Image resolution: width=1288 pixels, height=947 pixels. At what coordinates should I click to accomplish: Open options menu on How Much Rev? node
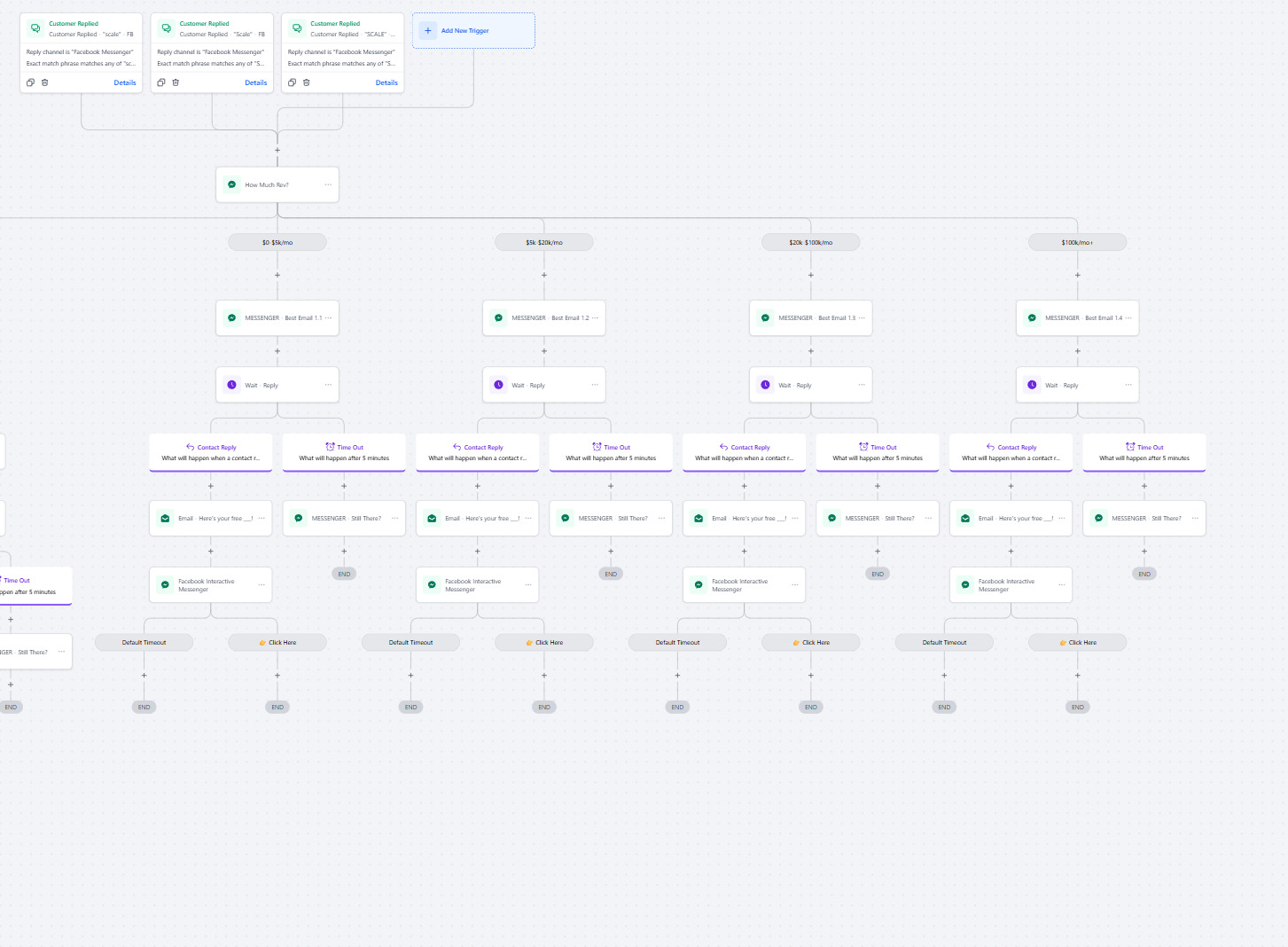[328, 185]
